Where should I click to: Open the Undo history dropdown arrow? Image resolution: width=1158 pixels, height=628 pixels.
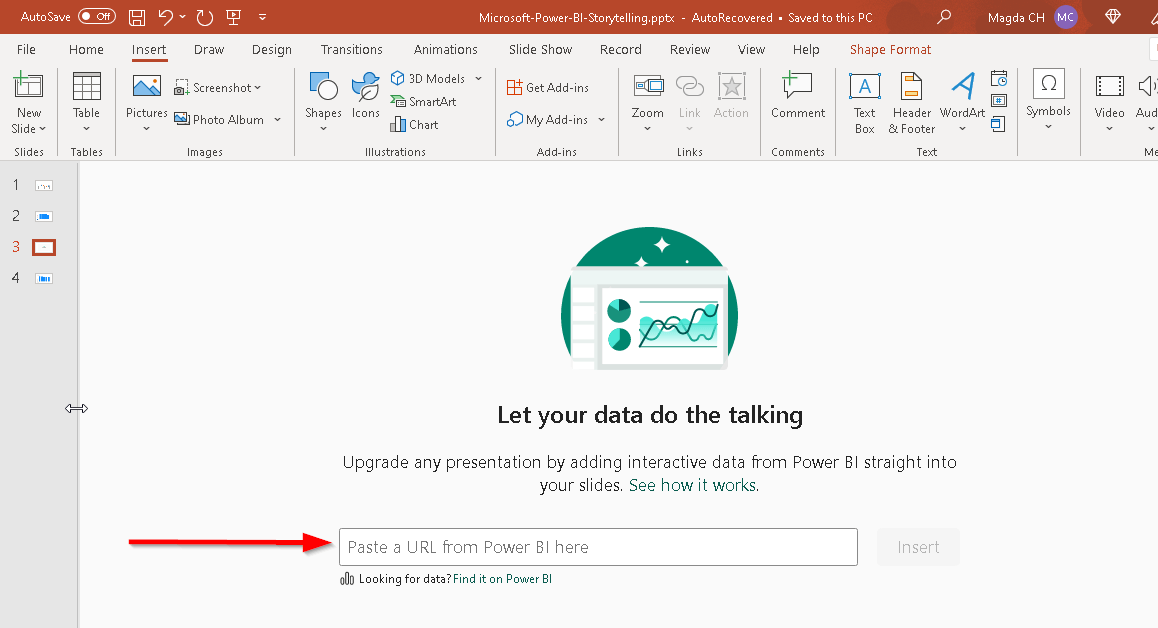(182, 16)
